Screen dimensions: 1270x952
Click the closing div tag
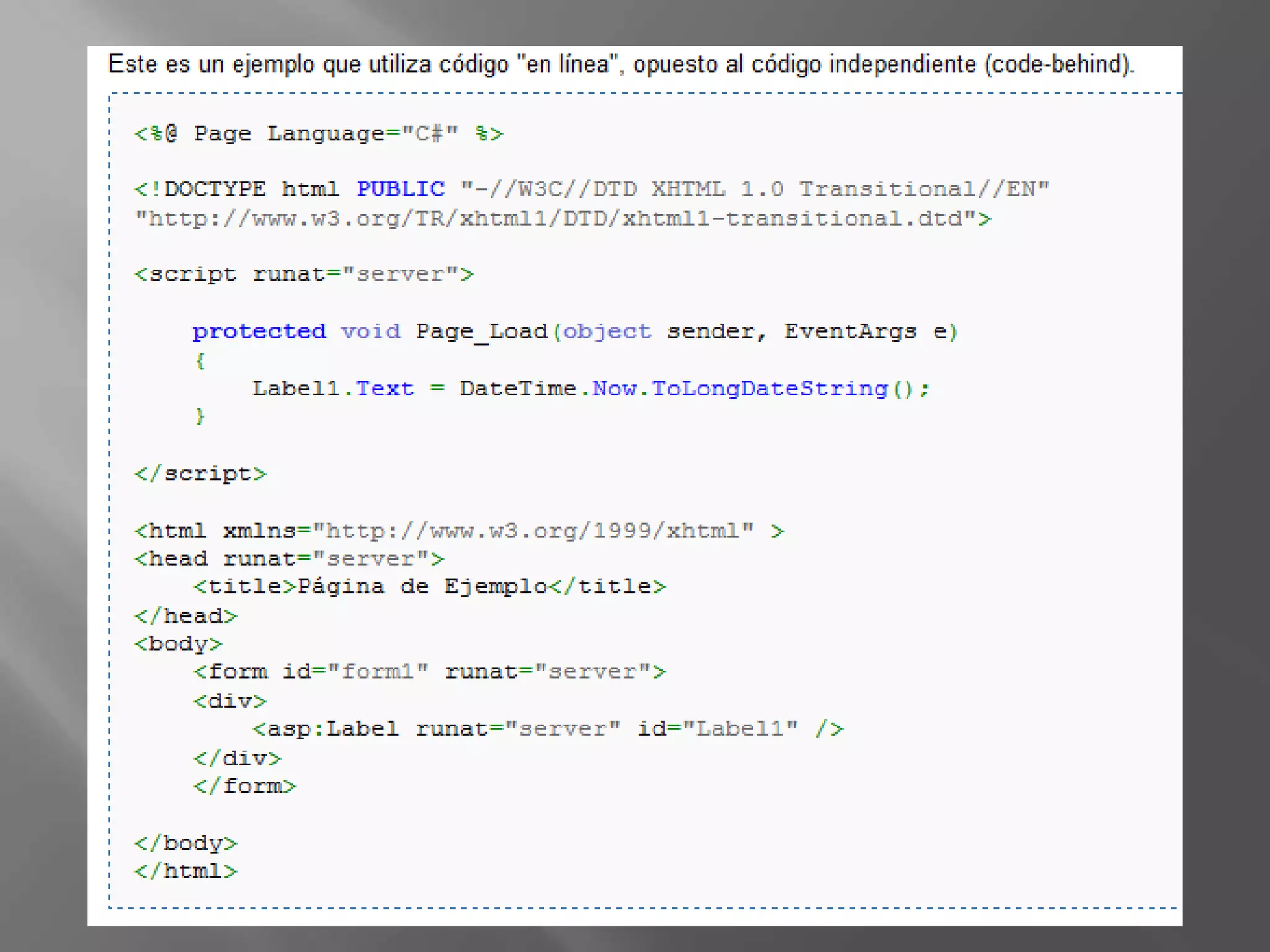[x=237, y=758]
